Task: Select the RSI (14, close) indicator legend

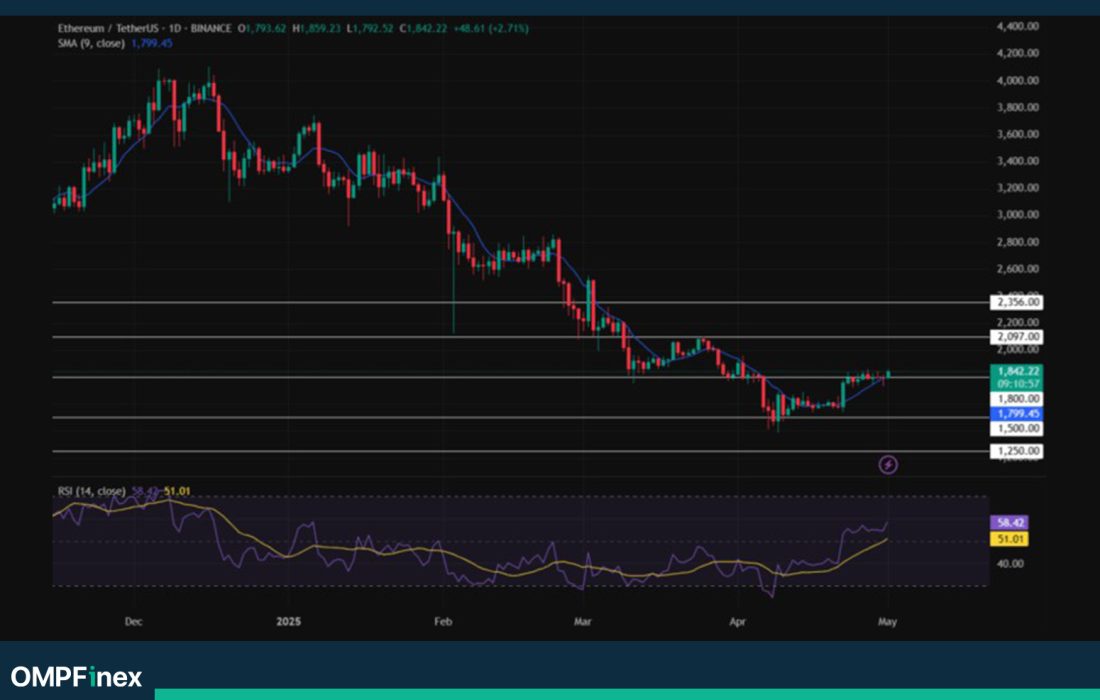Action: point(89,491)
